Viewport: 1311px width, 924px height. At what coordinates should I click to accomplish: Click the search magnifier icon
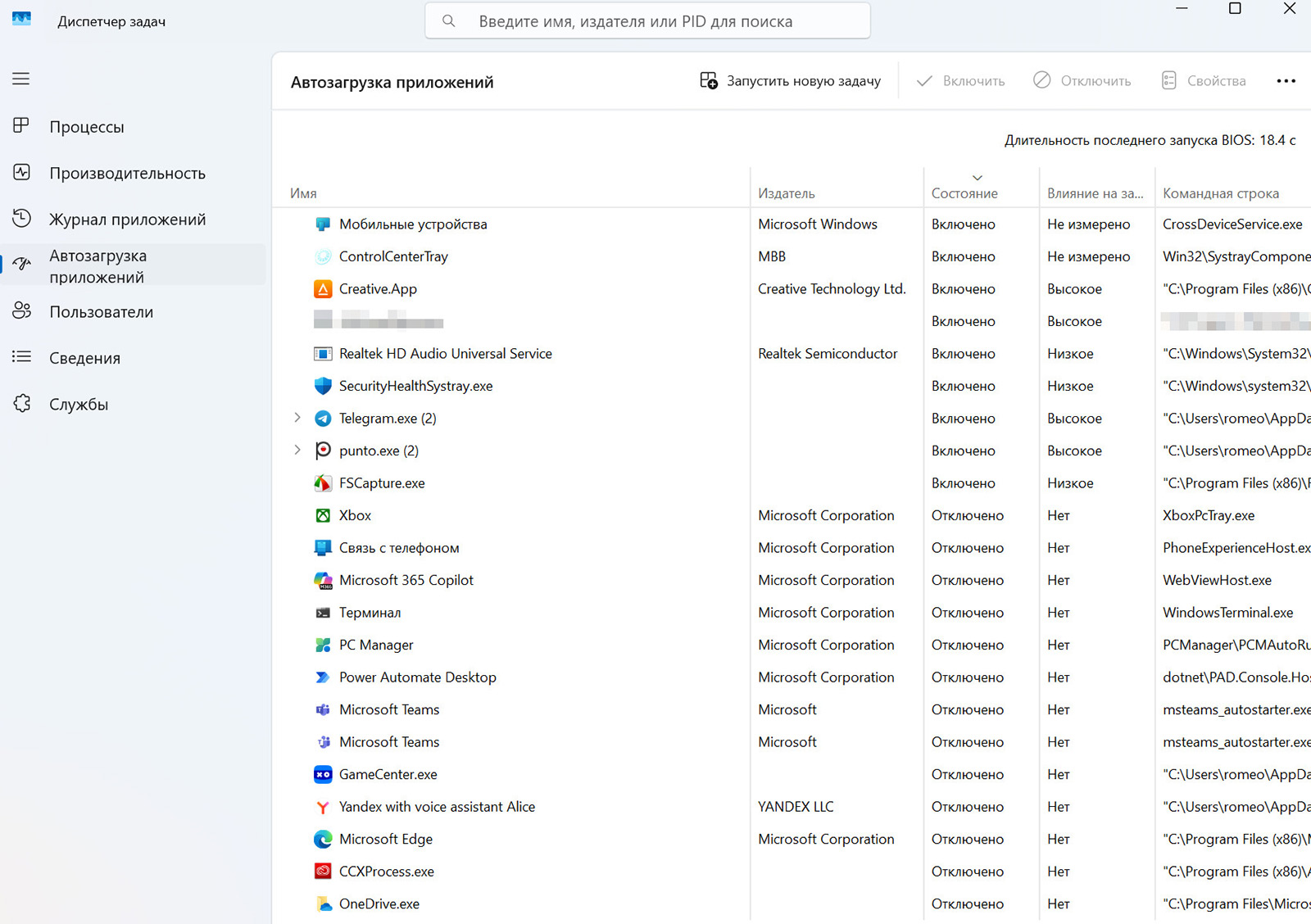(x=448, y=21)
